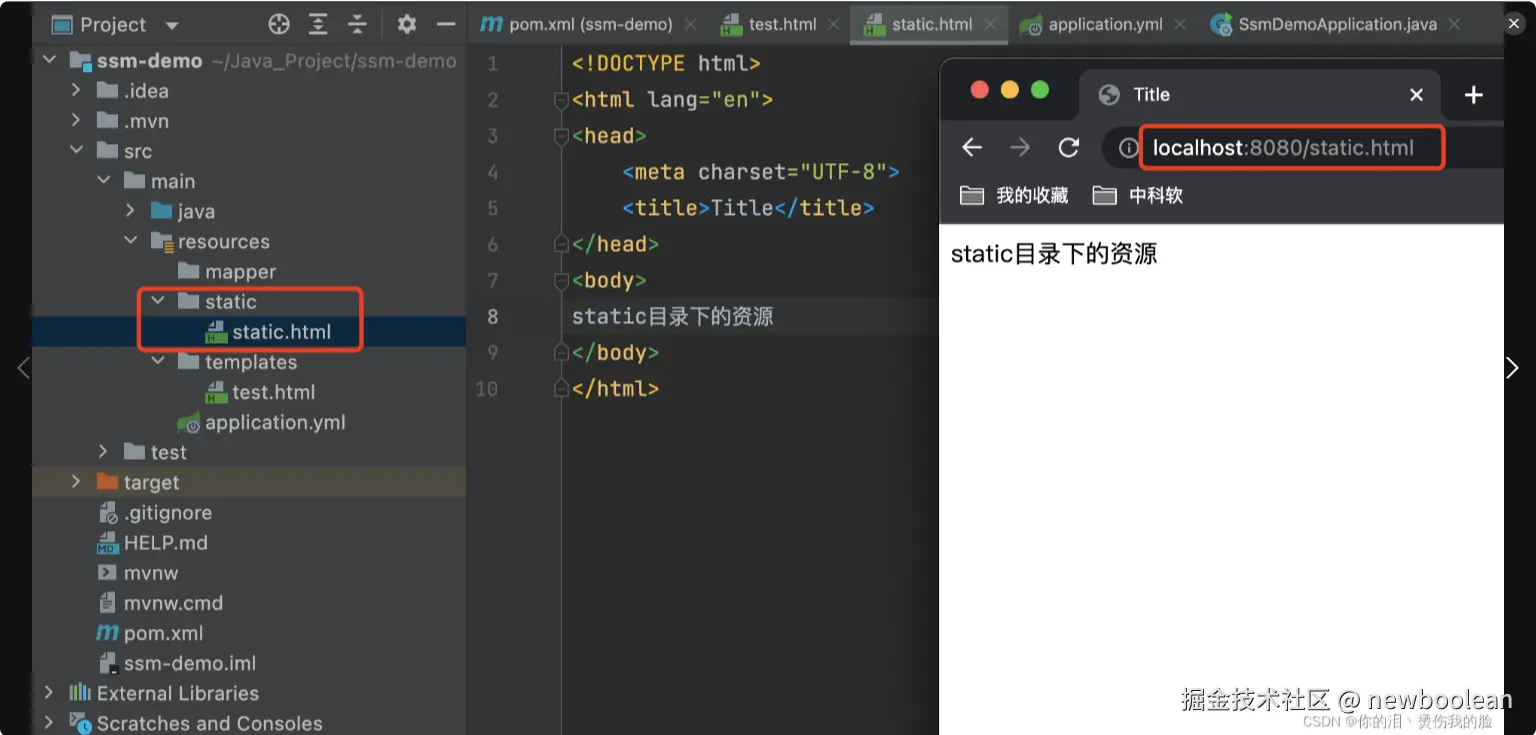Click site info icon in address bar
This screenshot has height=735, width=1536.
coord(1128,148)
